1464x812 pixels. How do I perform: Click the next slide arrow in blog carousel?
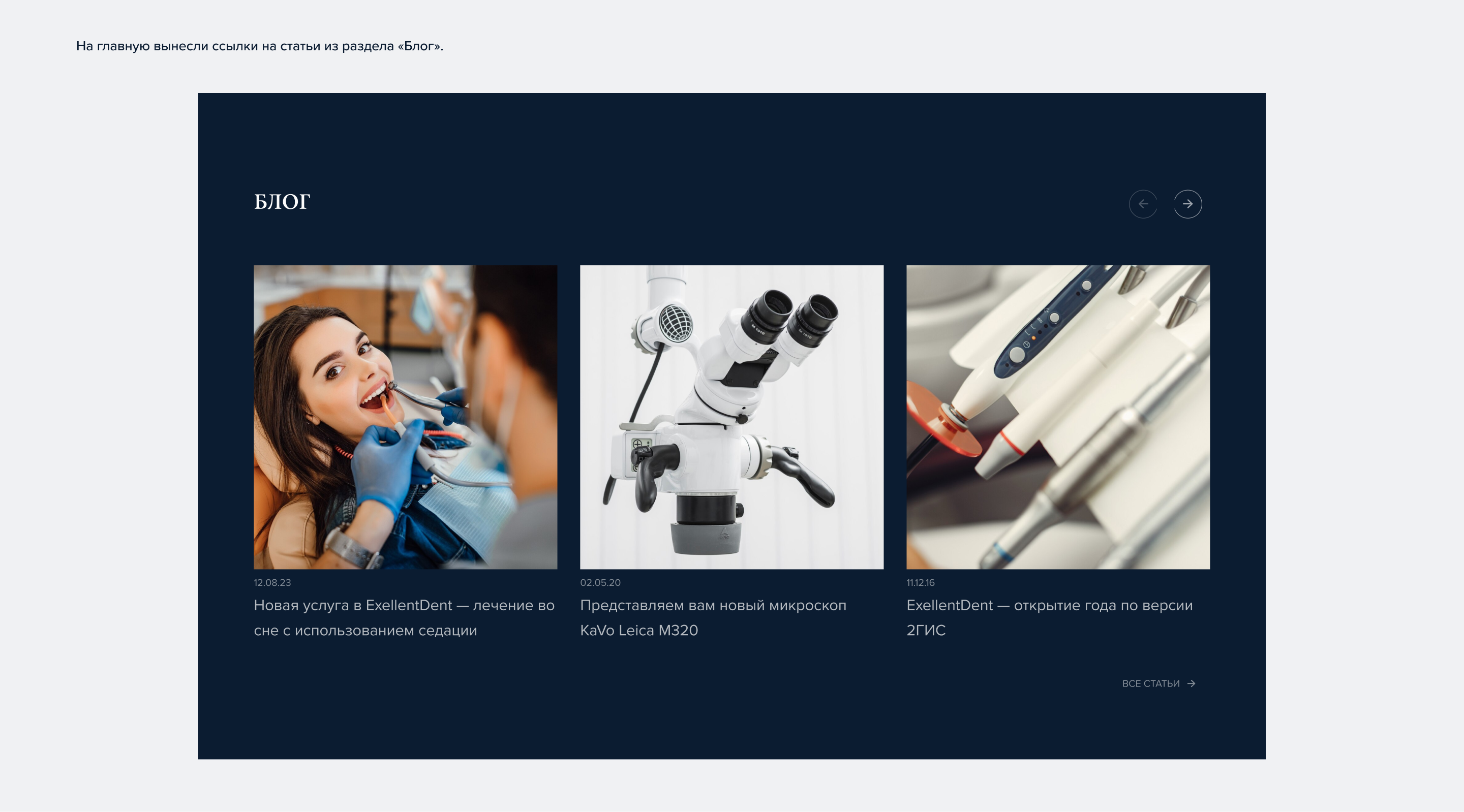tap(1188, 204)
